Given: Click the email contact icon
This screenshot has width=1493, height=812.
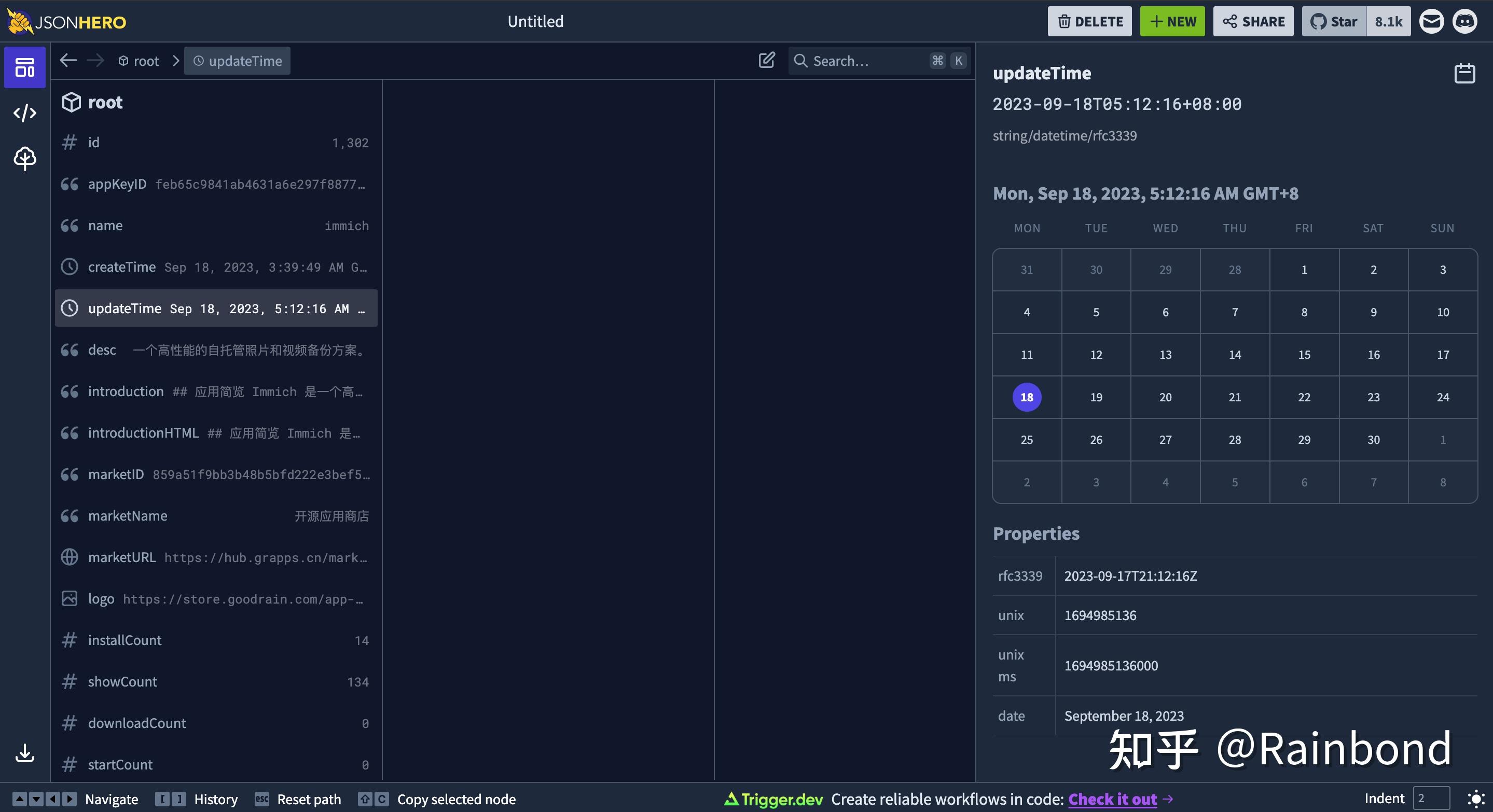Looking at the screenshot, I should click(x=1432, y=21).
